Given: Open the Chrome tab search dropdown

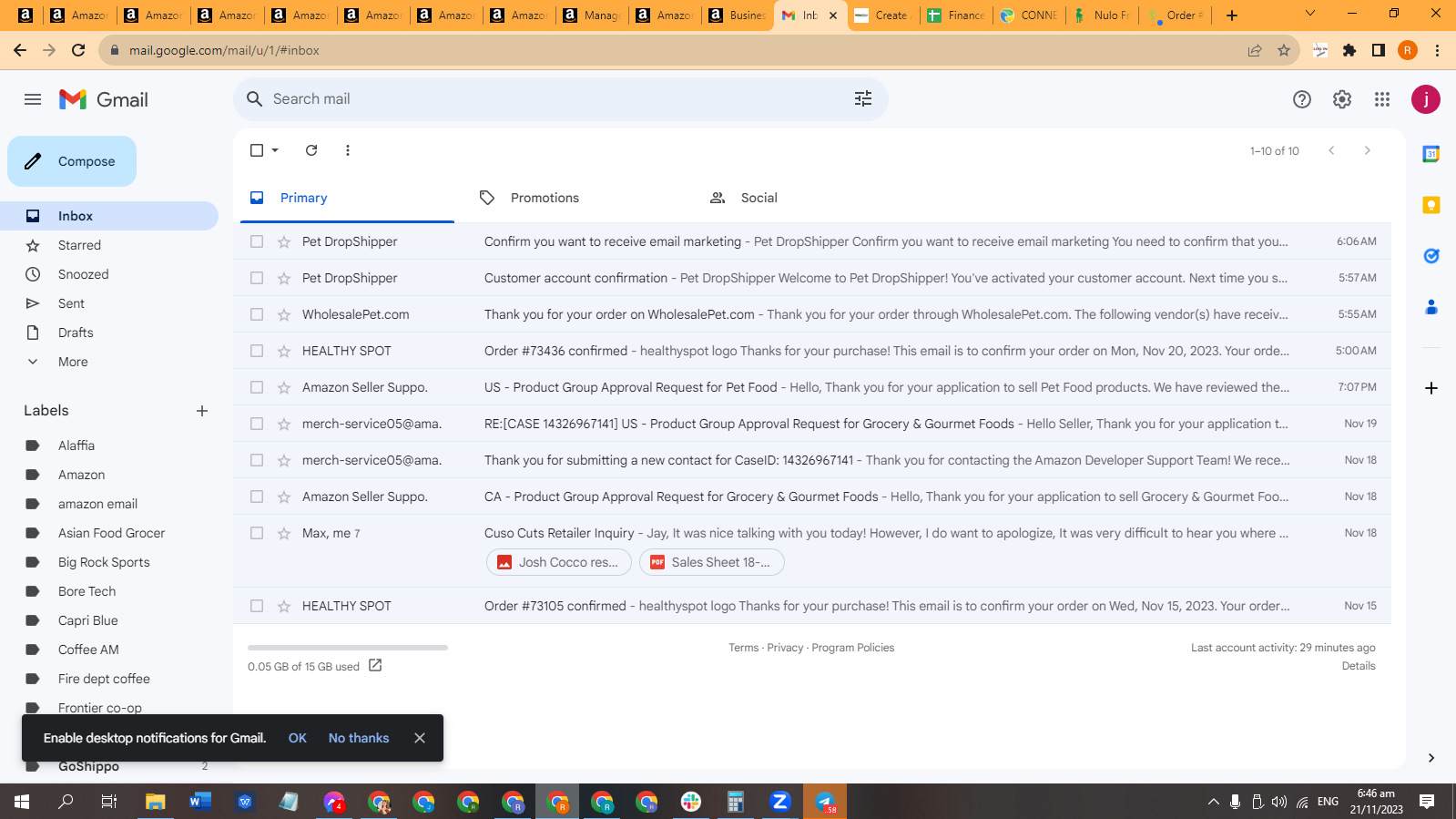Looking at the screenshot, I should (x=1310, y=14).
